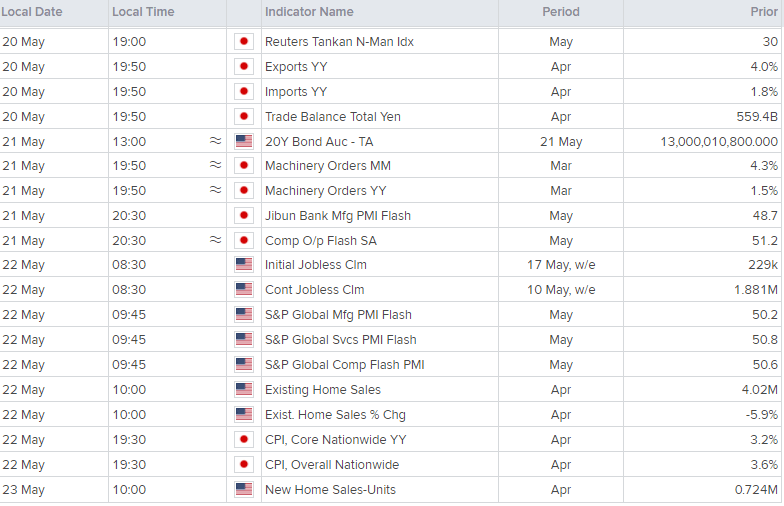Click the US flag beside 20Y Bond Auc - TA
The image size is (784, 506).
244,142
